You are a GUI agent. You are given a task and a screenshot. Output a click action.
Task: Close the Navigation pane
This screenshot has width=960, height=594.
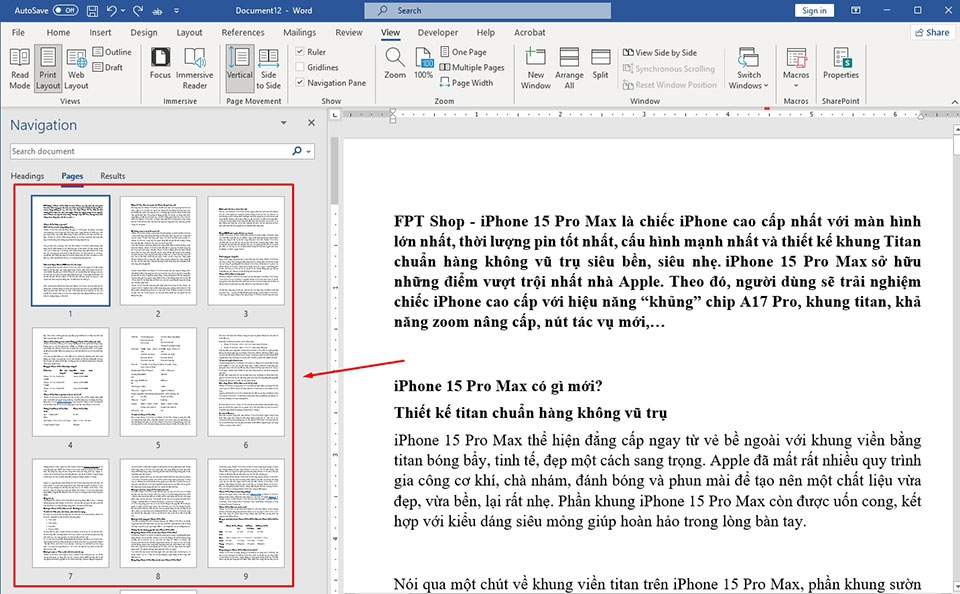[x=311, y=123]
